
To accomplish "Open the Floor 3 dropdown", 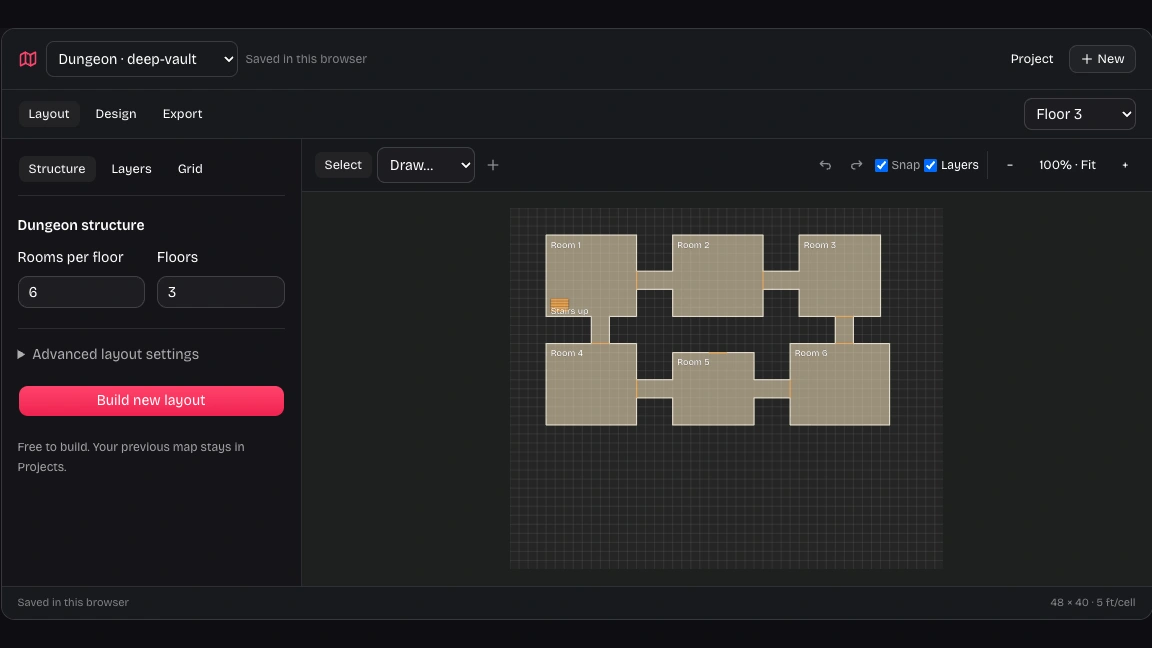I will 1079,114.
